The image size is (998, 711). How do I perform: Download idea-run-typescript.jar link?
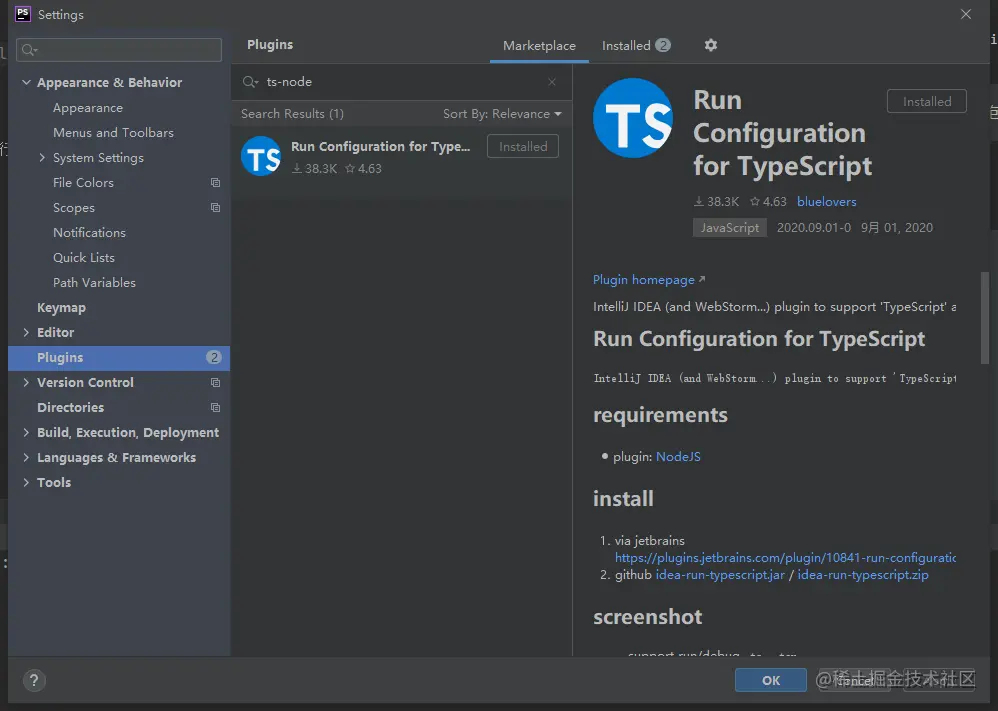720,575
